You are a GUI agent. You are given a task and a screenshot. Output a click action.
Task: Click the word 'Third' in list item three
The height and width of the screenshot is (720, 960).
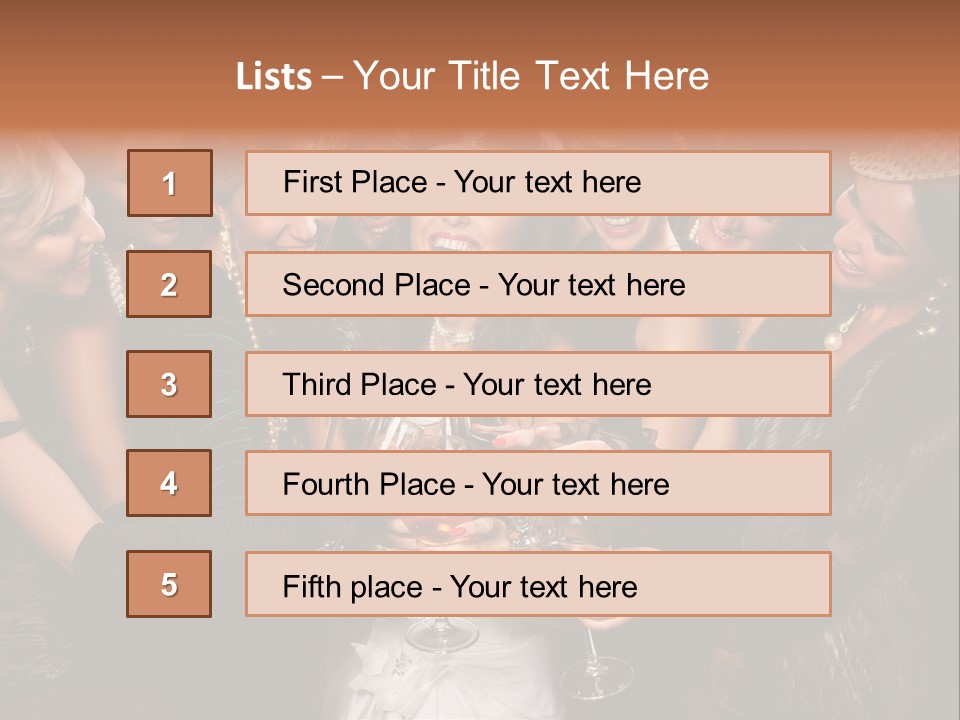click(317, 385)
